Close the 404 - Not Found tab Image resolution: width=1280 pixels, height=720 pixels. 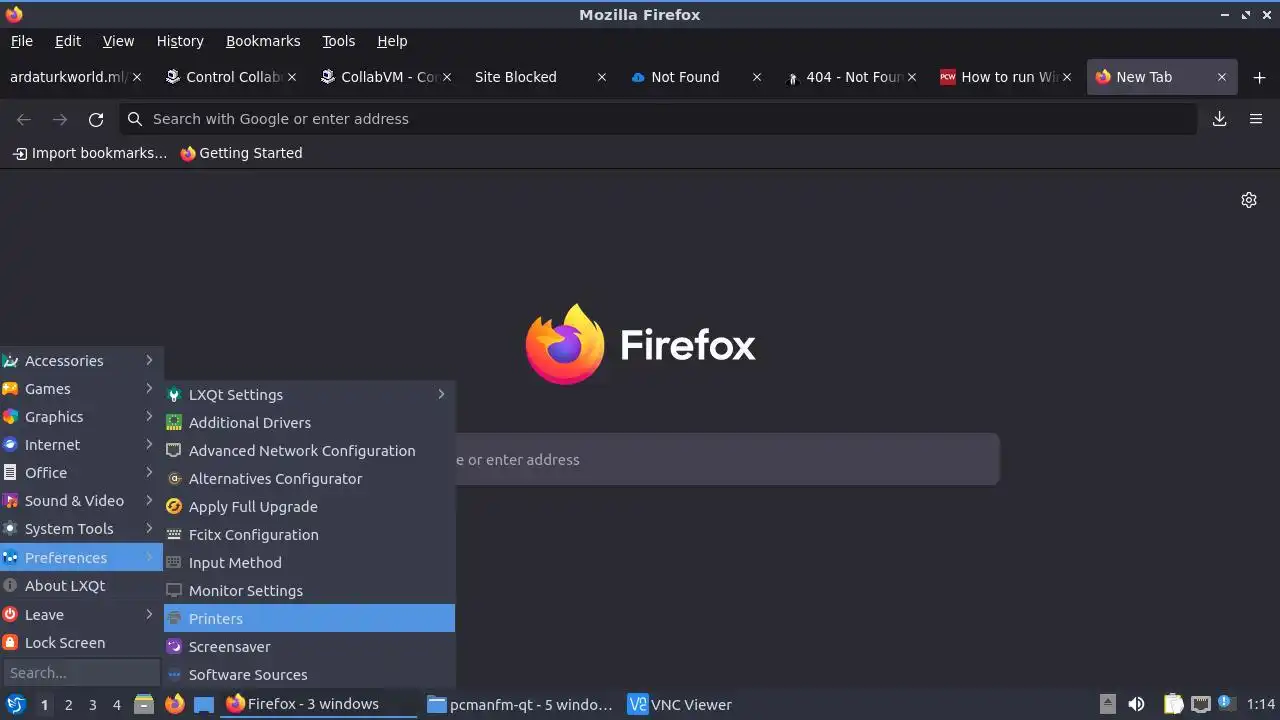911,77
